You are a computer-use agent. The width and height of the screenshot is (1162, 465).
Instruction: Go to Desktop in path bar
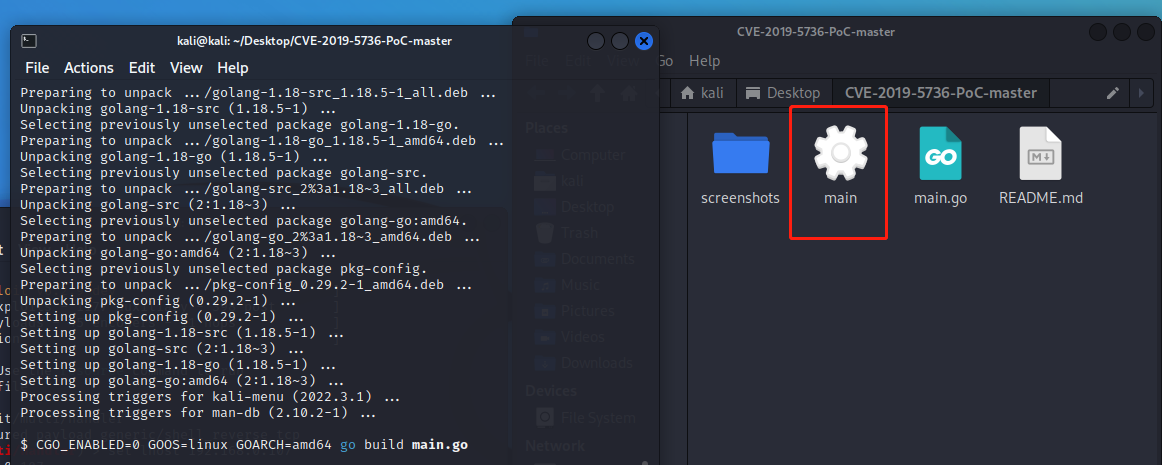(x=784, y=93)
